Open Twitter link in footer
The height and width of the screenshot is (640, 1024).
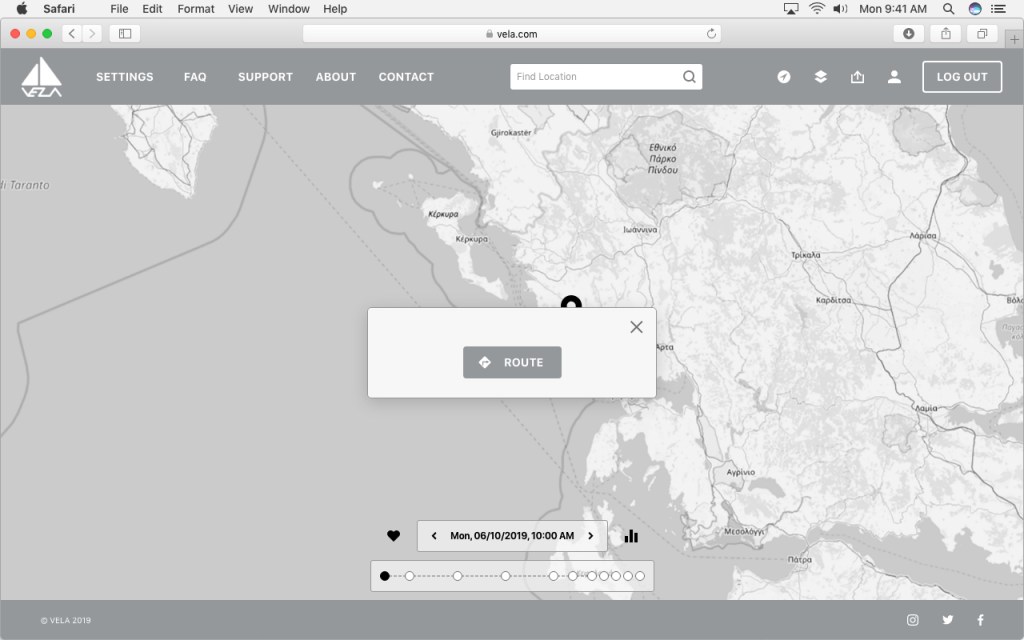pyautogui.click(x=947, y=620)
